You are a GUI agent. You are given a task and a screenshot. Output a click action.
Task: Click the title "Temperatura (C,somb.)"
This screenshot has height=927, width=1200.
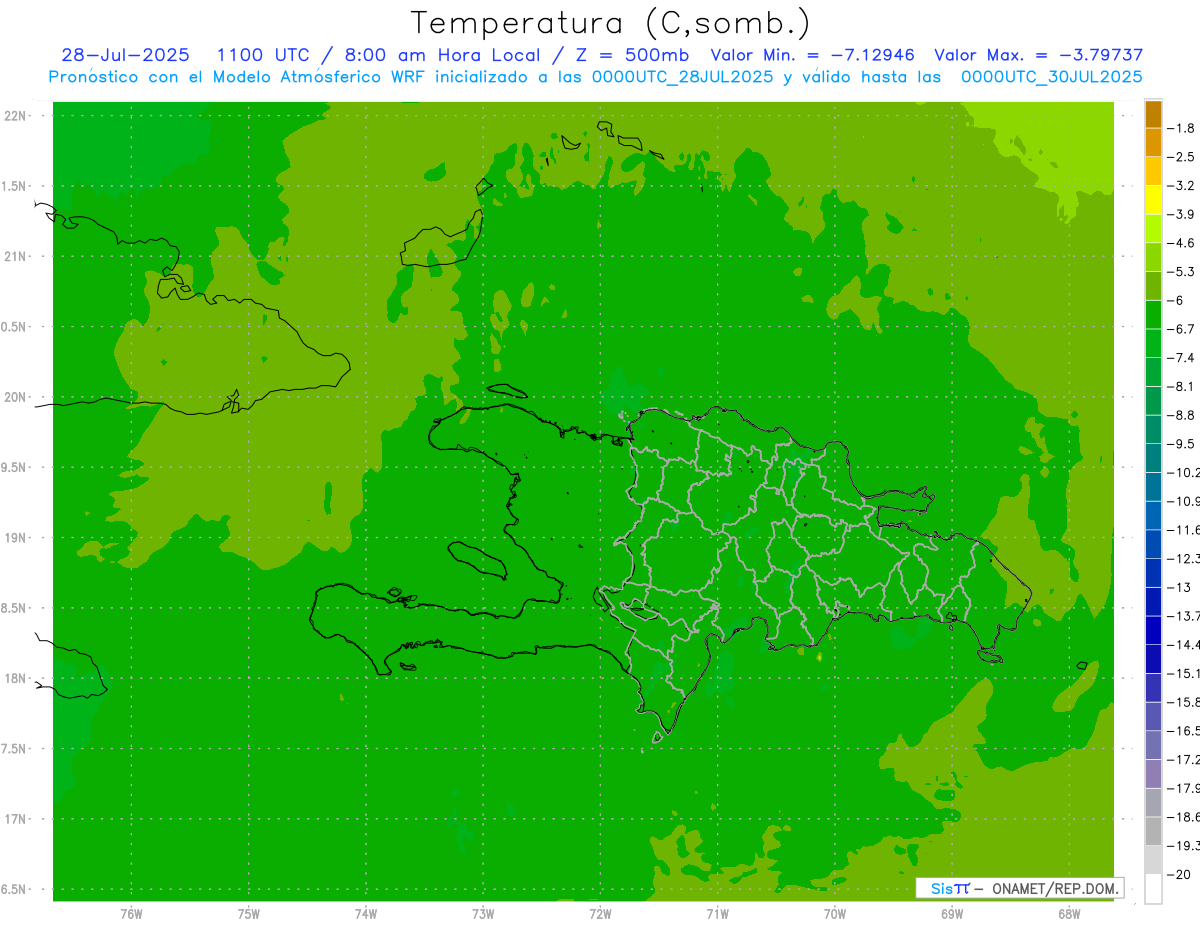611,23
